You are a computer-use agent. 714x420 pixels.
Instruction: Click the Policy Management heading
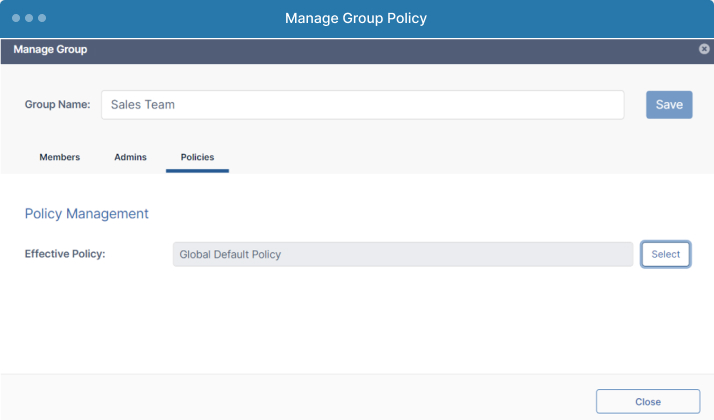tap(87, 214)
